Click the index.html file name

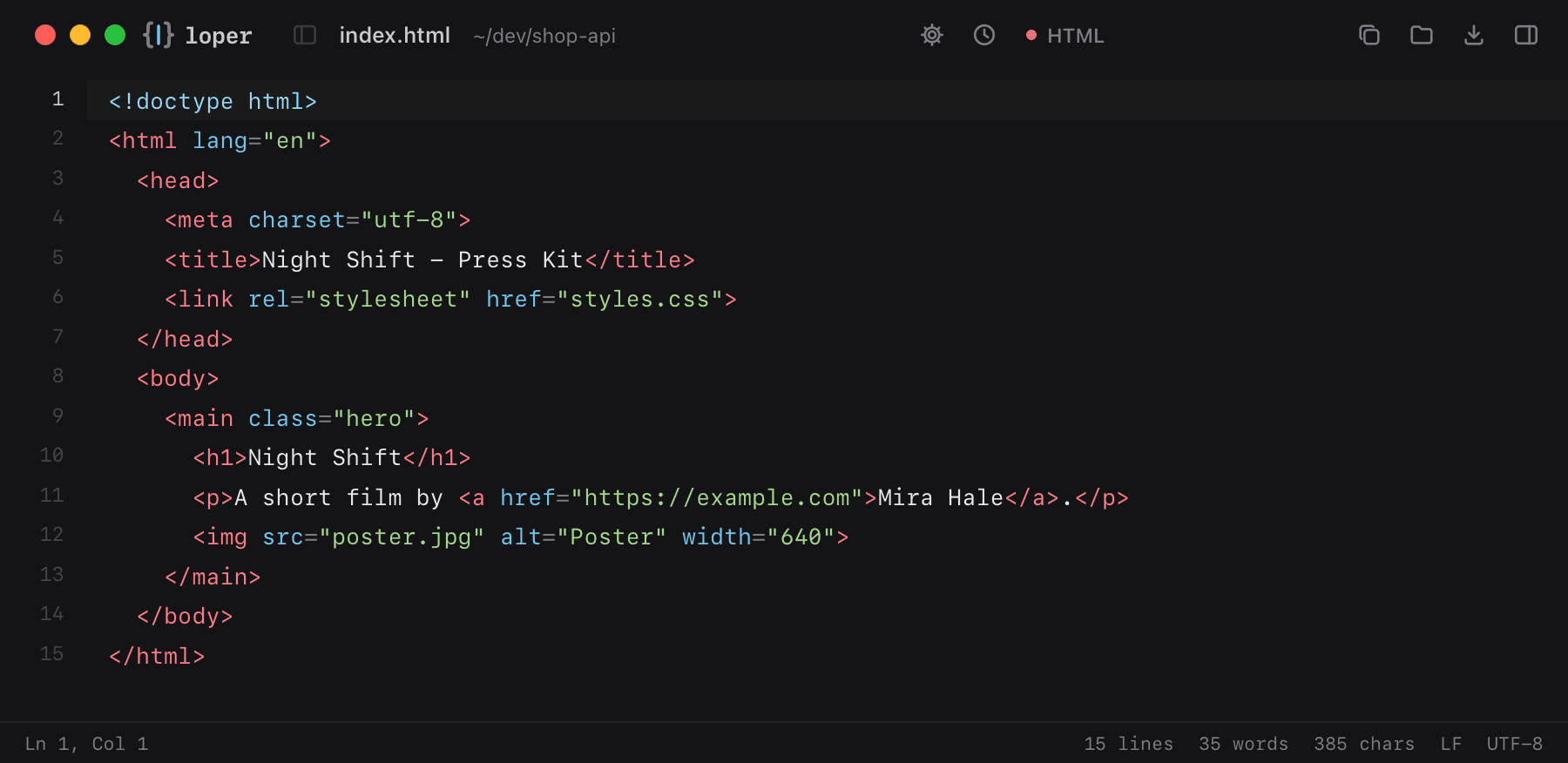395,35
